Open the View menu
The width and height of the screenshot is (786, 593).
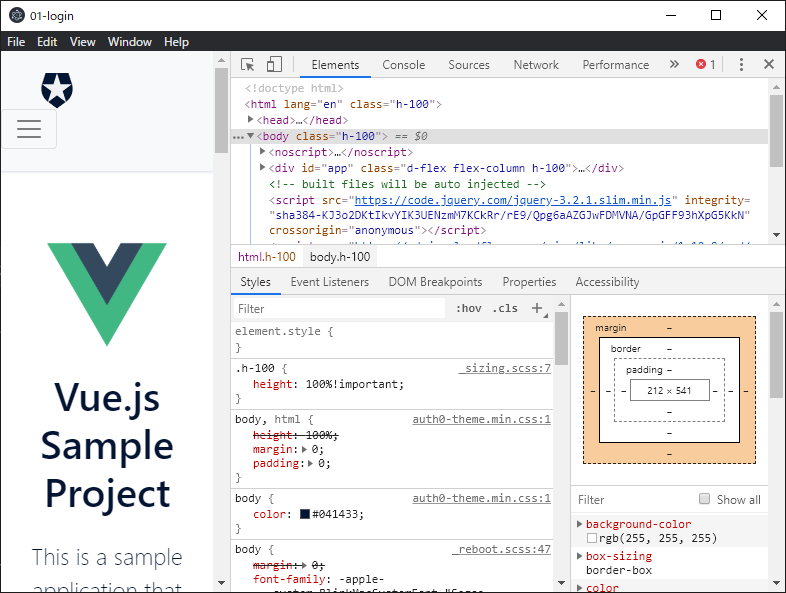[83, 42]
